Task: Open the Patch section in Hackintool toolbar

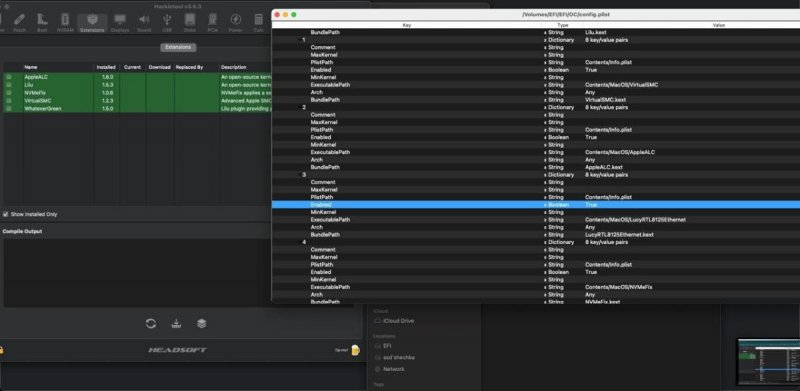Action: coord(19,23)
